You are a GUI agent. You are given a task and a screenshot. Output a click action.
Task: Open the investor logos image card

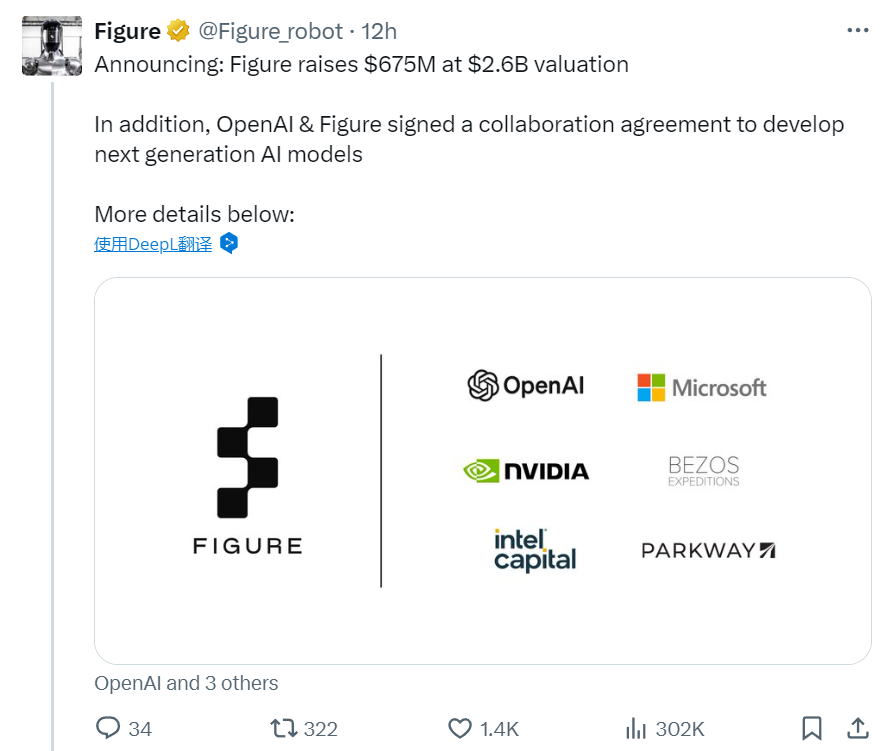482,471
